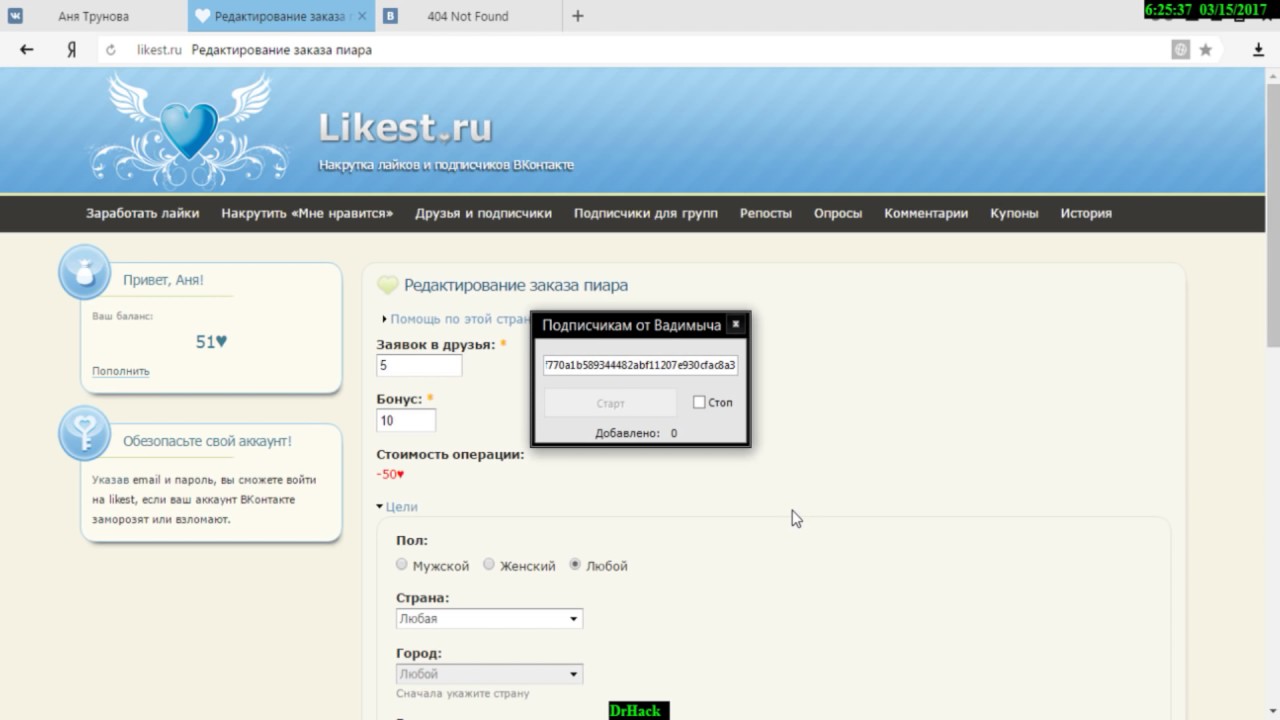Open Комментарии menu item
The image size is (1280, 720).
(x=926, y=213)
